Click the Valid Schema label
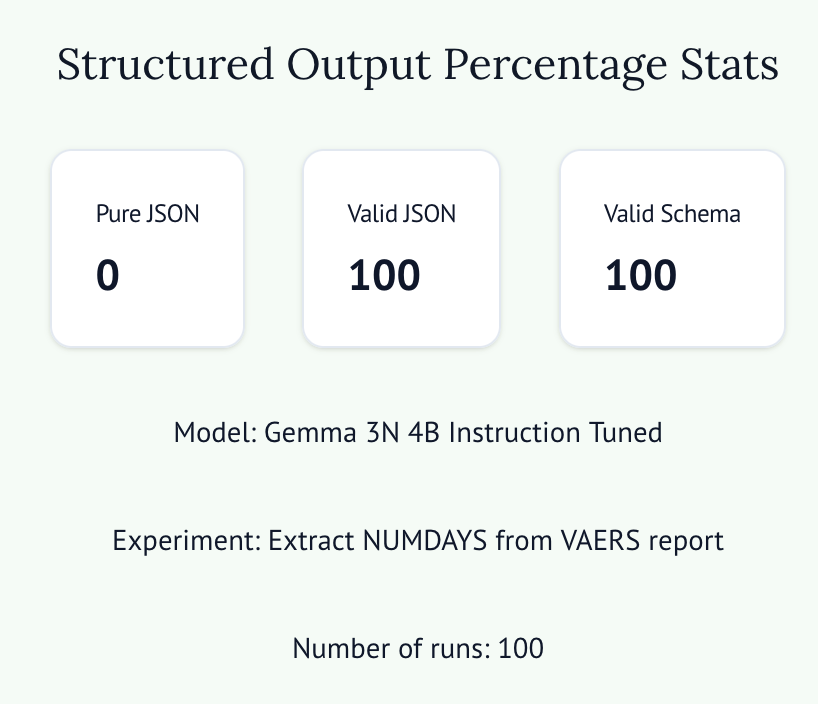The height and width of the screenshot is (704, 818). 672,213
